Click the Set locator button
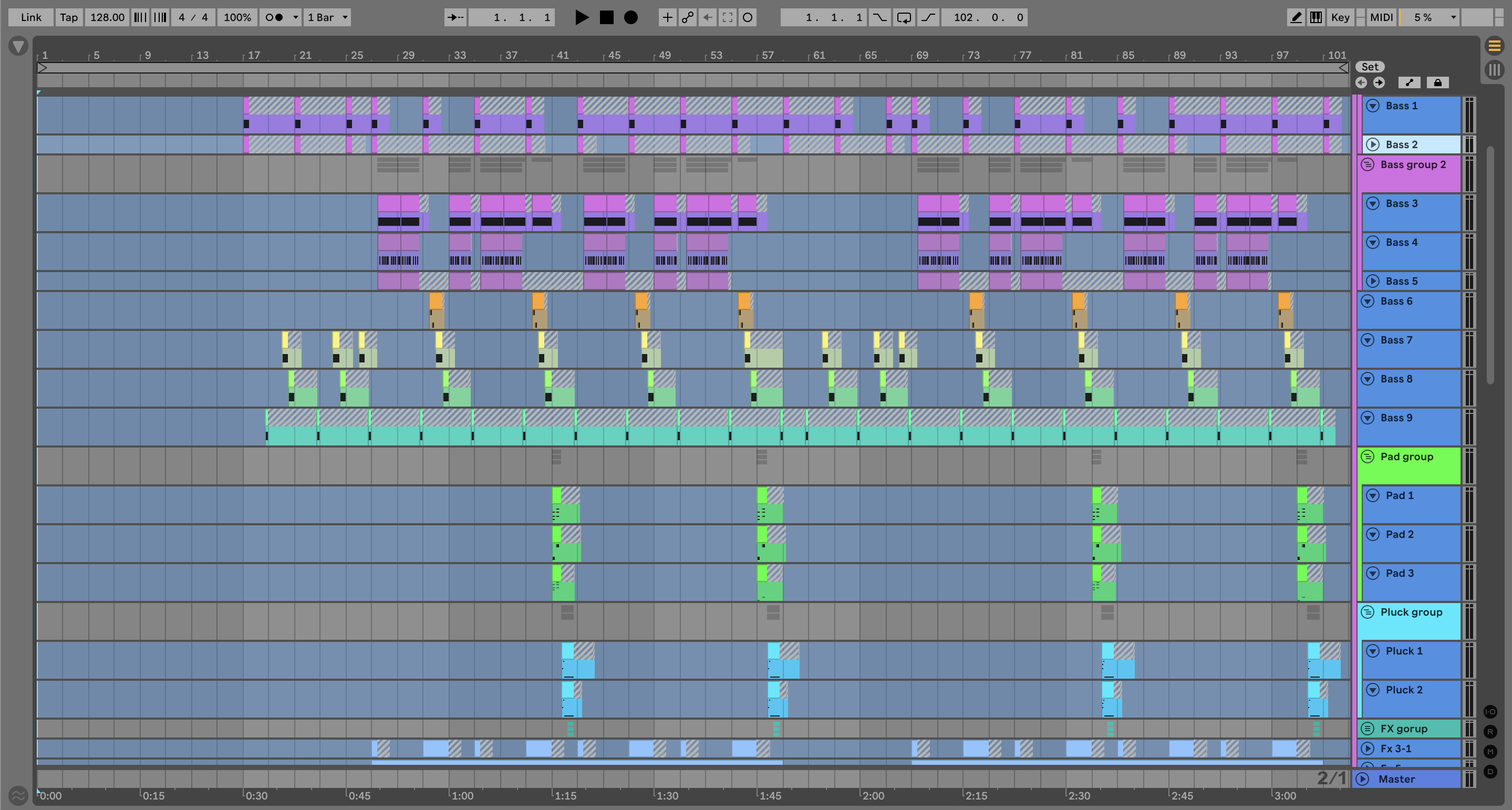 coord(1370,67)
